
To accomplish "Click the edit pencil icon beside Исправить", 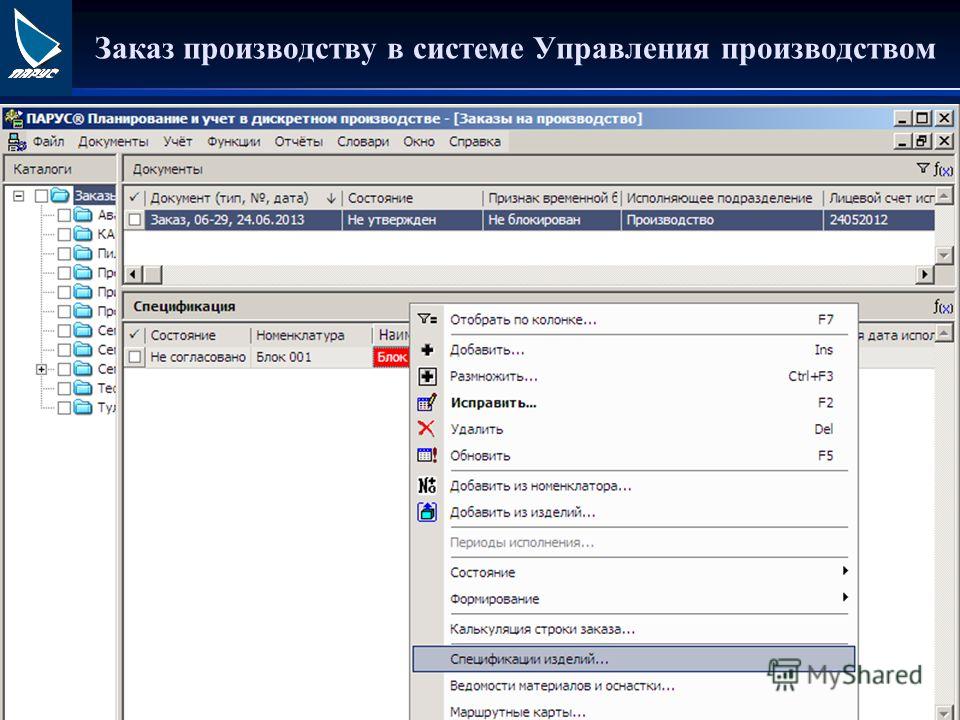I will [427, 402].
